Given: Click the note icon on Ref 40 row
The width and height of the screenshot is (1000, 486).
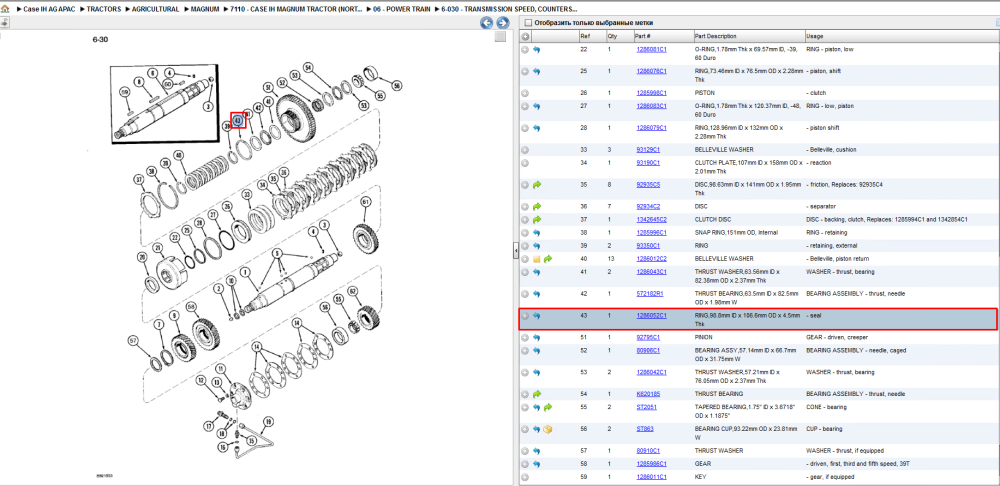Looking at the screenshot, I should click(x=536, y=259).
